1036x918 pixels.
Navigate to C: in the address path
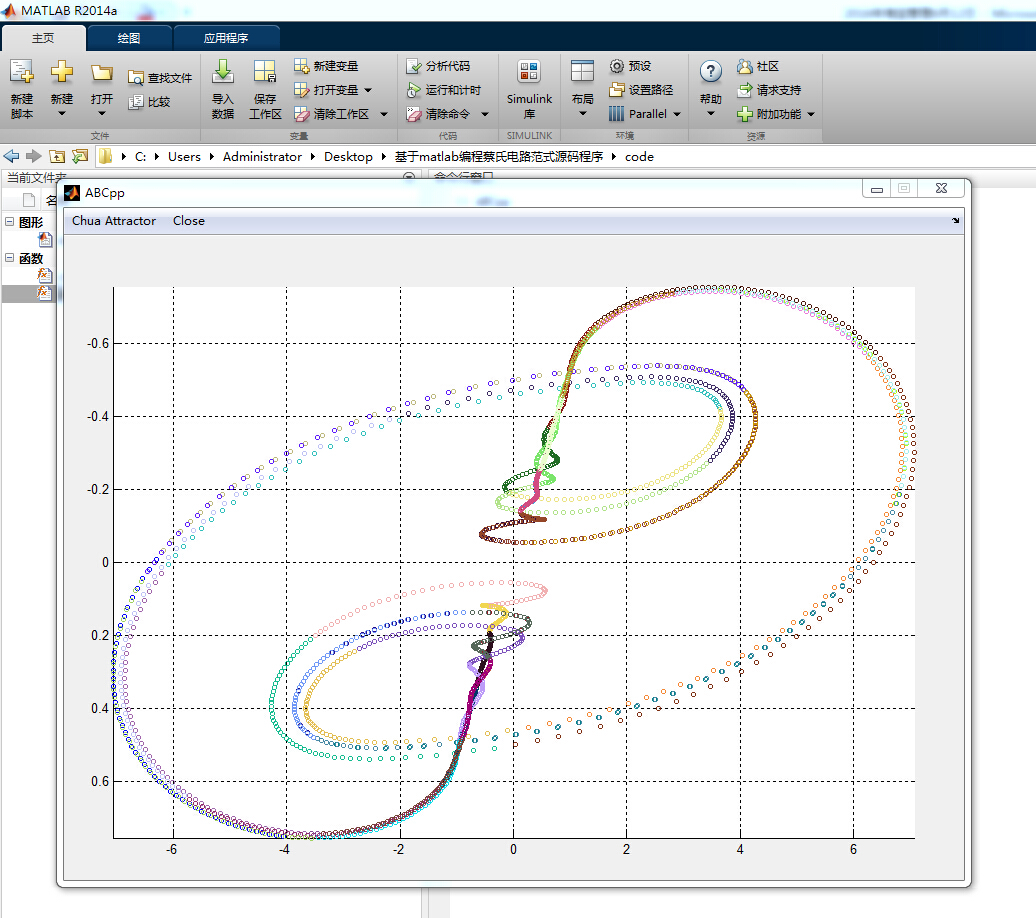point(141,157)
